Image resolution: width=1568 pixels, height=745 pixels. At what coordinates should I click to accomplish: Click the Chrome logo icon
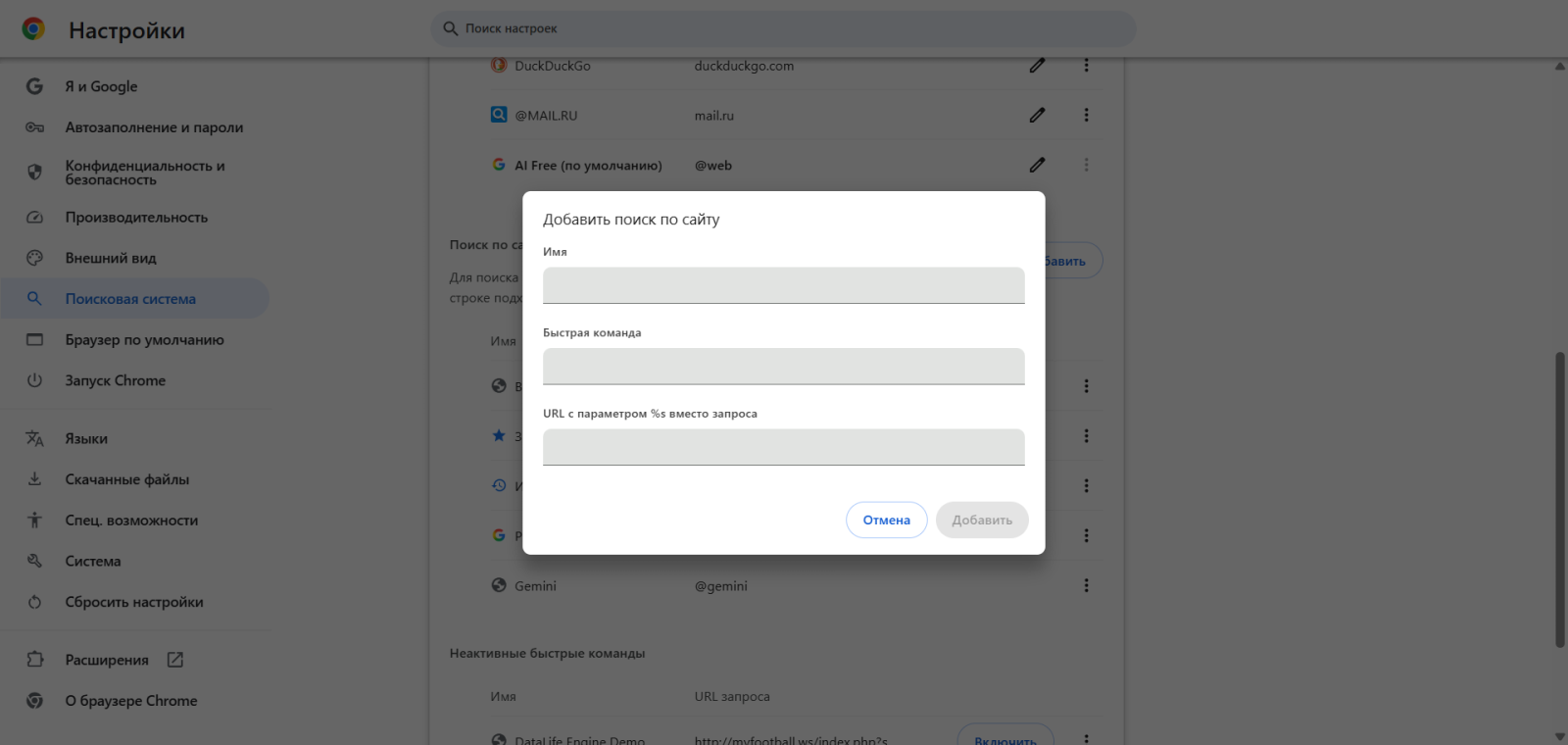tap(33, 29)
